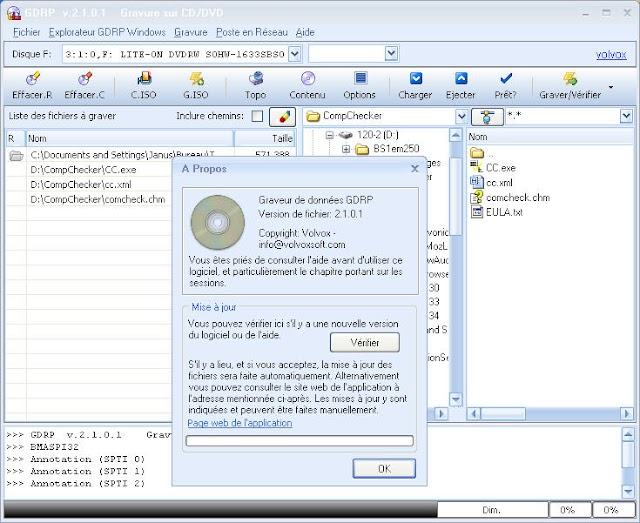Viewport: 640px width, 523px height.
Task: Show disc Contenu
Action: 307,86
